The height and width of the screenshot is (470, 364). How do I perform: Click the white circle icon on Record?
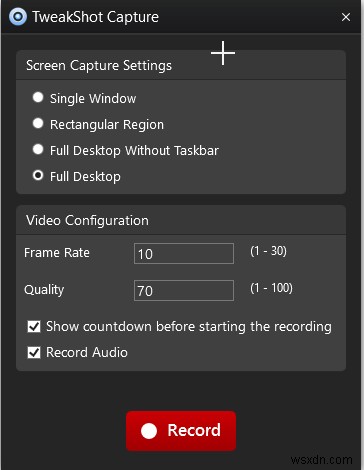click(x=149, y=431)
